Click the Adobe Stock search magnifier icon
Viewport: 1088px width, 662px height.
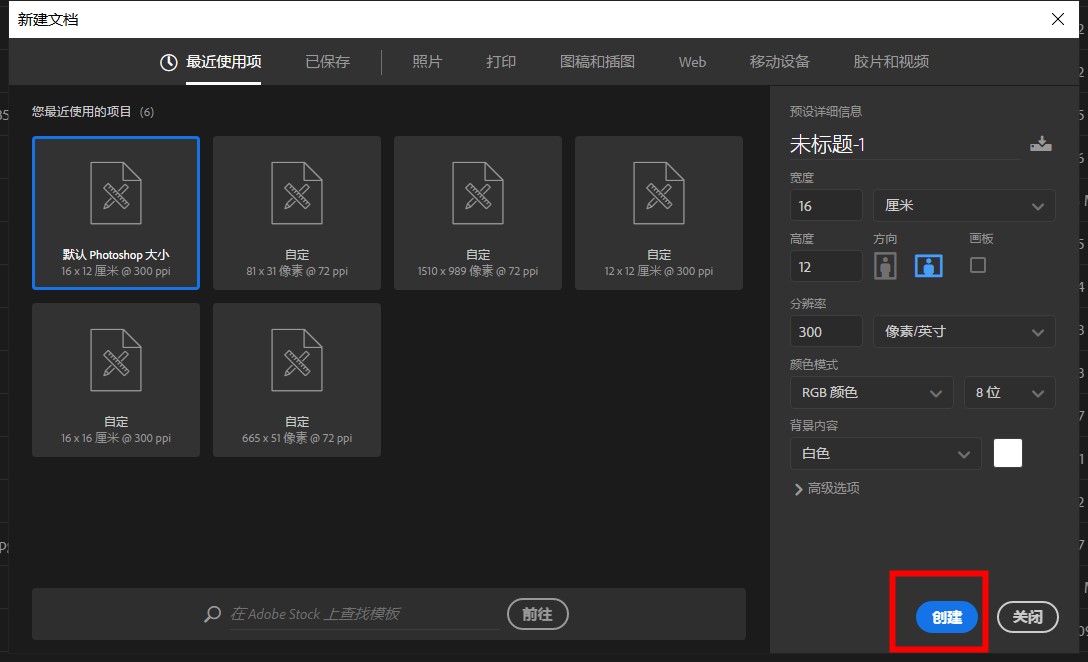[212, 614]
